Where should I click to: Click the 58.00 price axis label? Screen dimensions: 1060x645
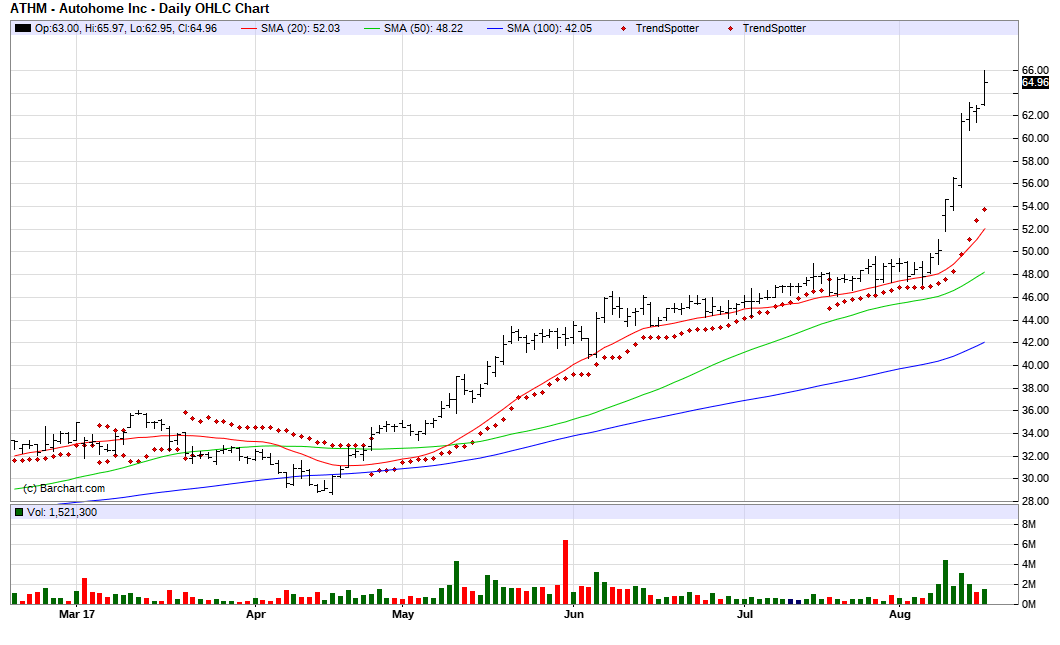pos(1035,161)
